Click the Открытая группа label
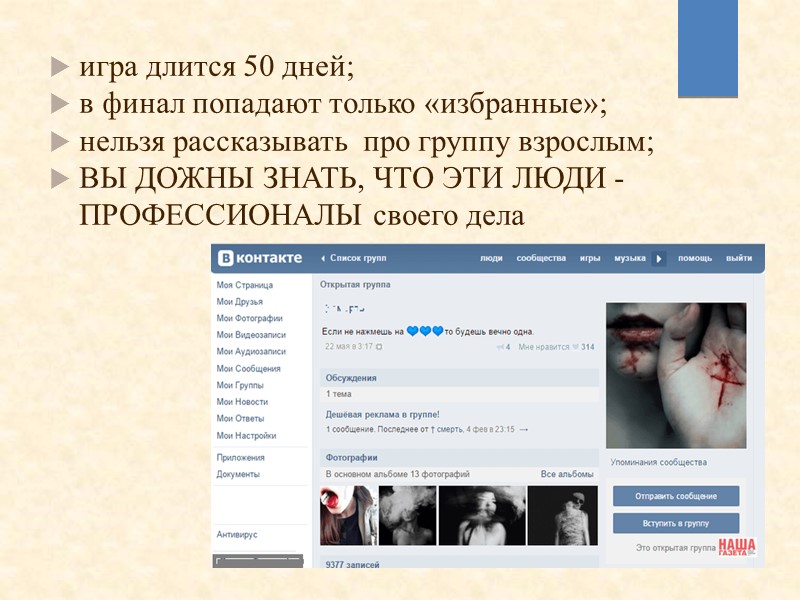Viewport: 800px width, 600px height. click(x=355, y=285)
